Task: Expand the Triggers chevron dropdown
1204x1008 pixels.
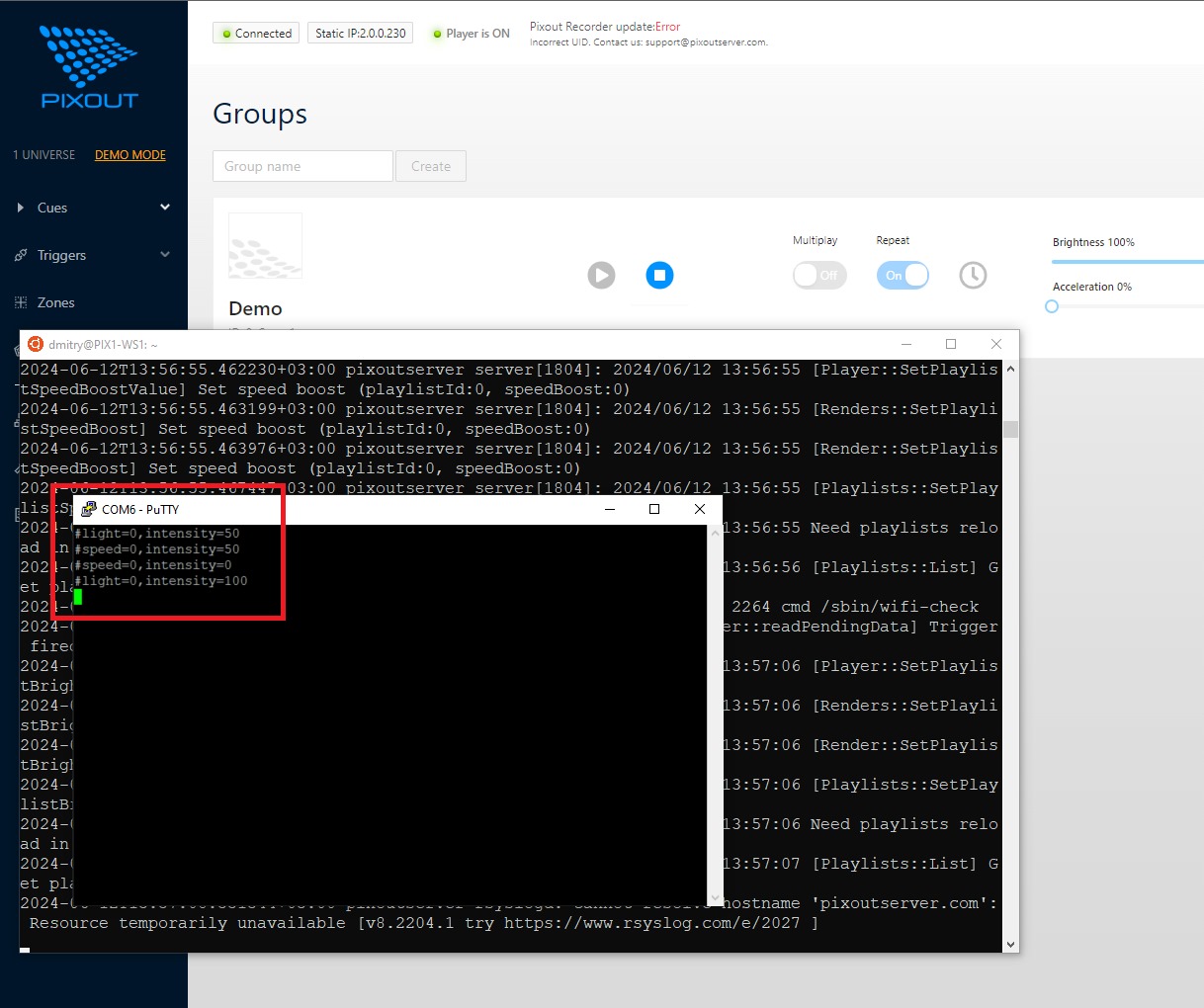Action: pyautogui.click(x=165, y=255)
